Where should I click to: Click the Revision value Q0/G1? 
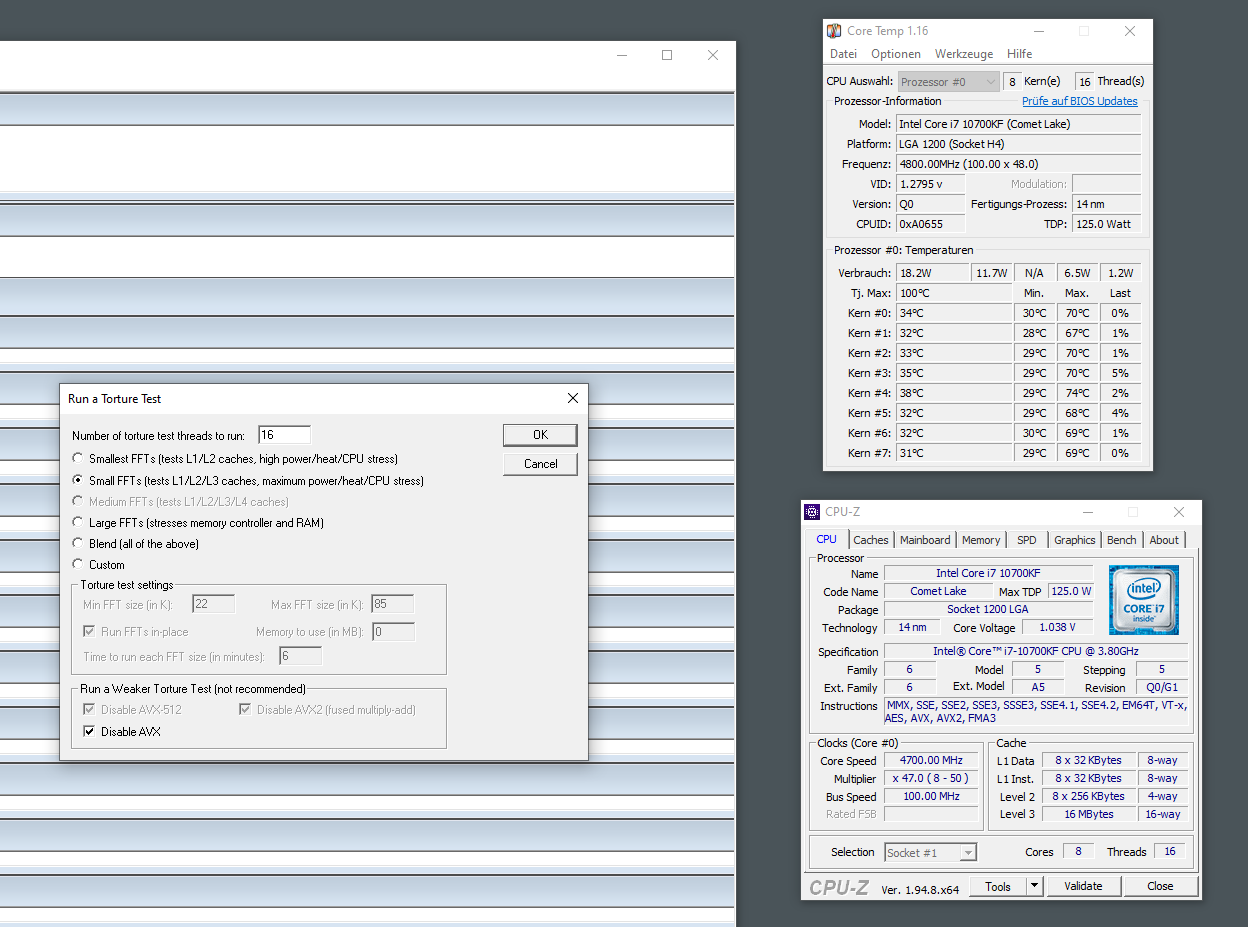pyautogui.click(x=1161, y=688)
